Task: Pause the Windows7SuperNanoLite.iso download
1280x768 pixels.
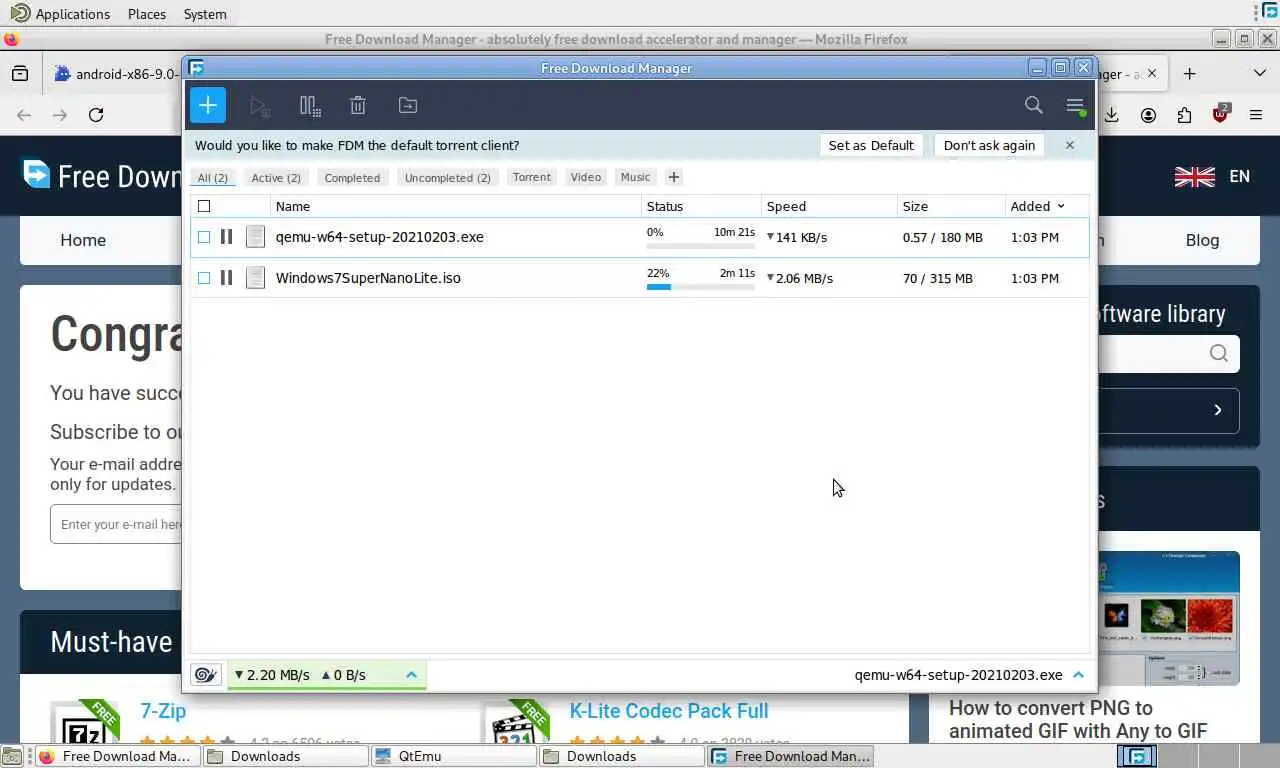Action: pos(226,278)
